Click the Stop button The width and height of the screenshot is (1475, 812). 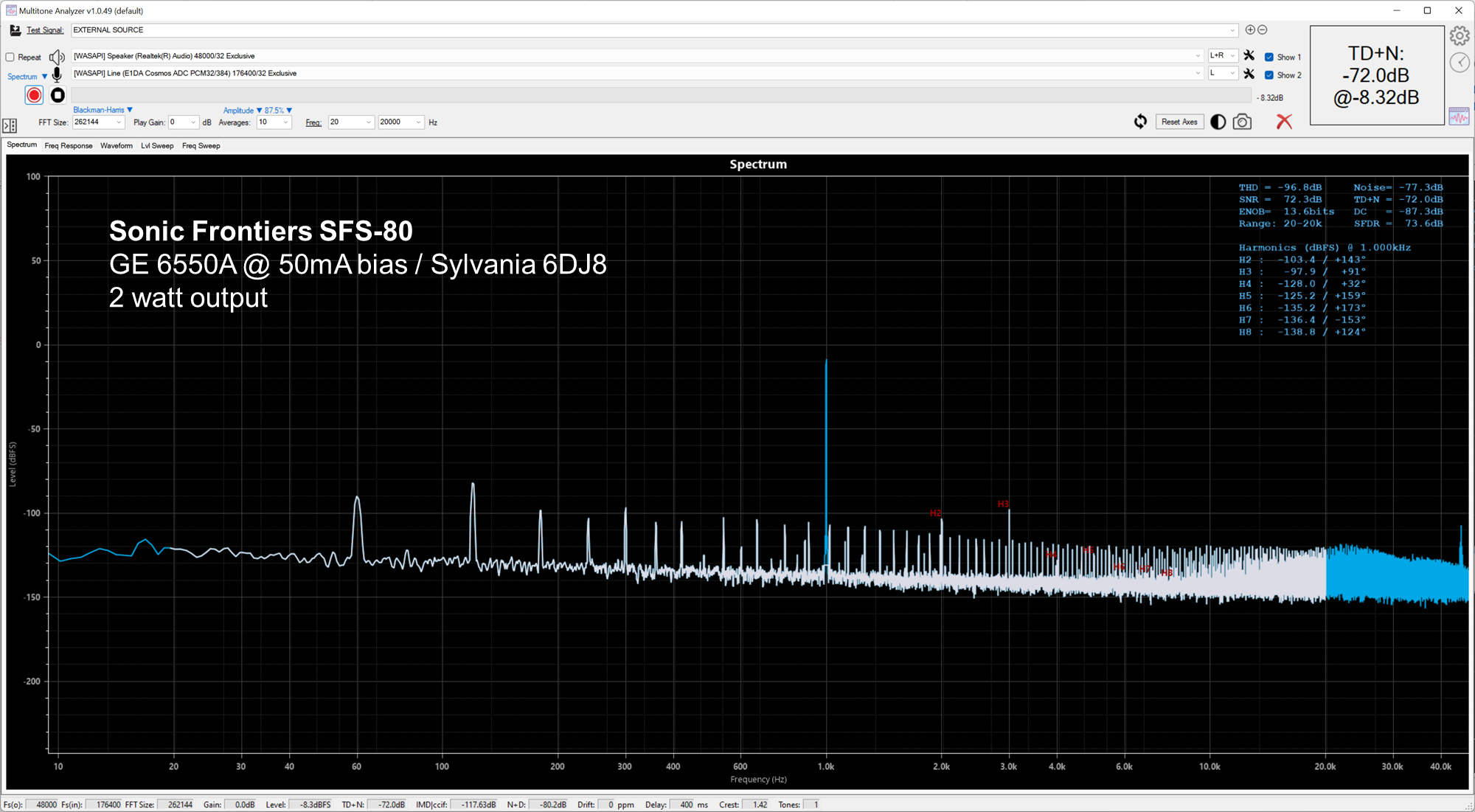click(x=58, y=95)
